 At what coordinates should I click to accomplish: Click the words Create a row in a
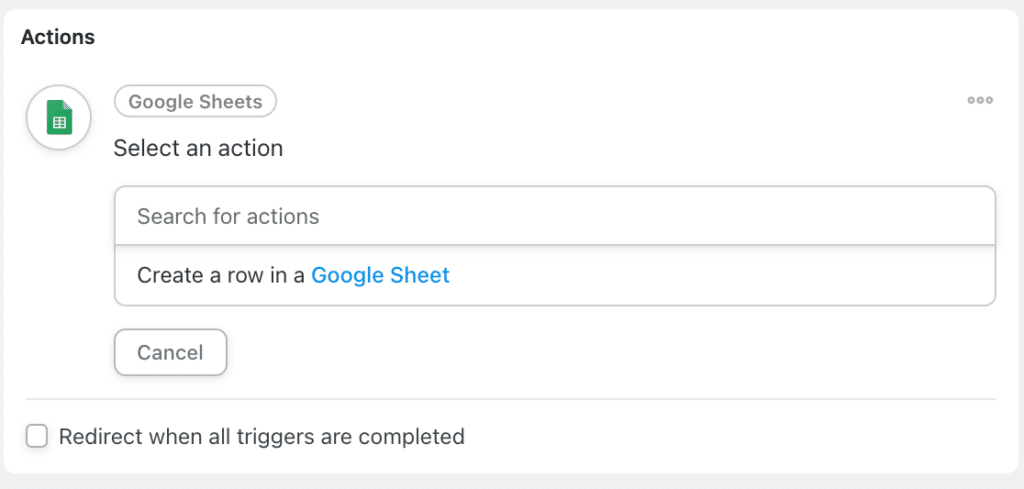[221, 275]
